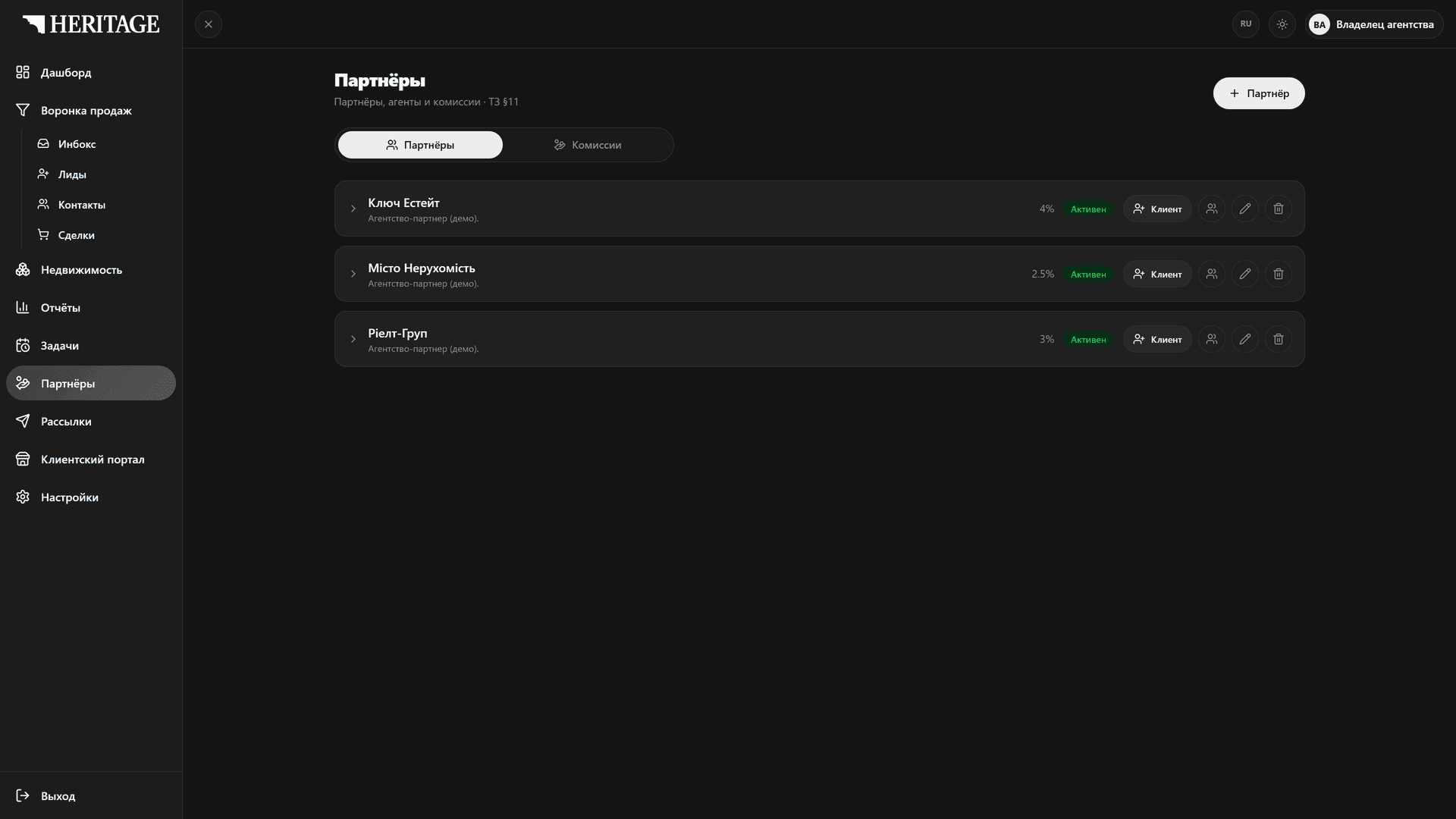The width and height of the screenshot is (1456, 819).
Task: Add Клиент for Місто Нерухомість
Action: (x=1157, y=274)
